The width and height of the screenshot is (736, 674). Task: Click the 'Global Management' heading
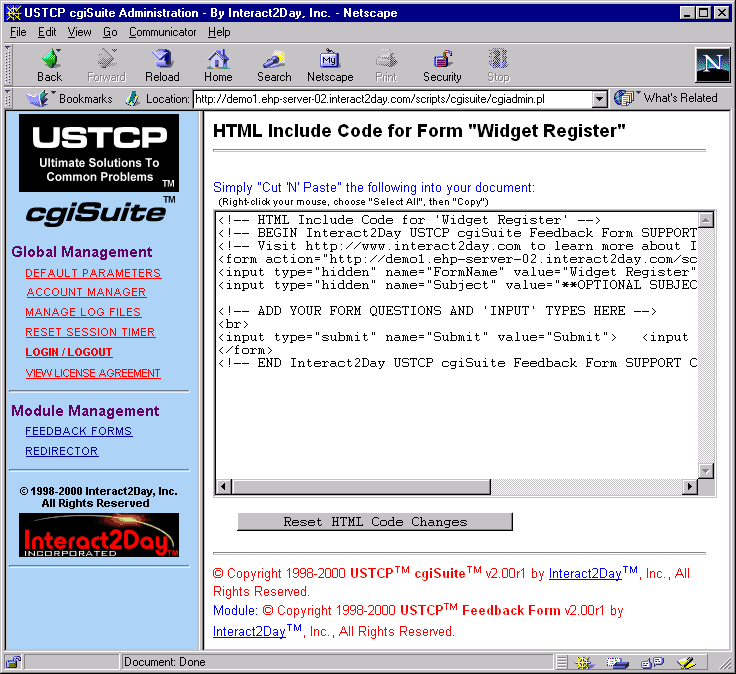pos(82,252)
